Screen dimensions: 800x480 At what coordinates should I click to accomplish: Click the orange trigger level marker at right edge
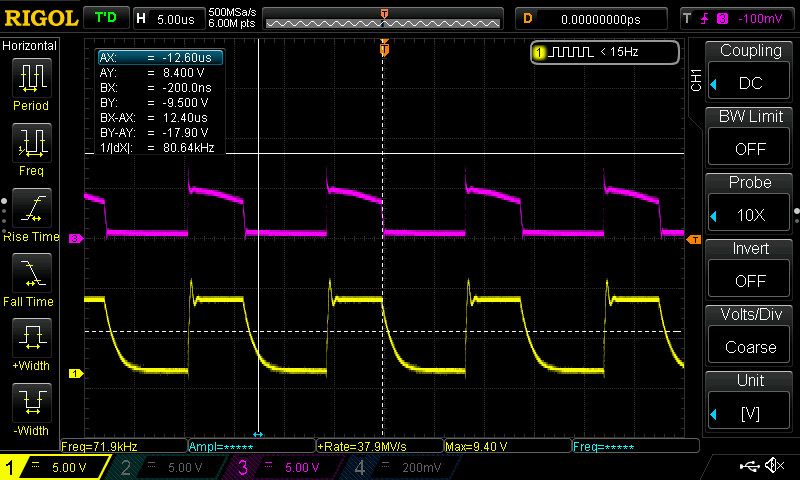pos(694,239)
